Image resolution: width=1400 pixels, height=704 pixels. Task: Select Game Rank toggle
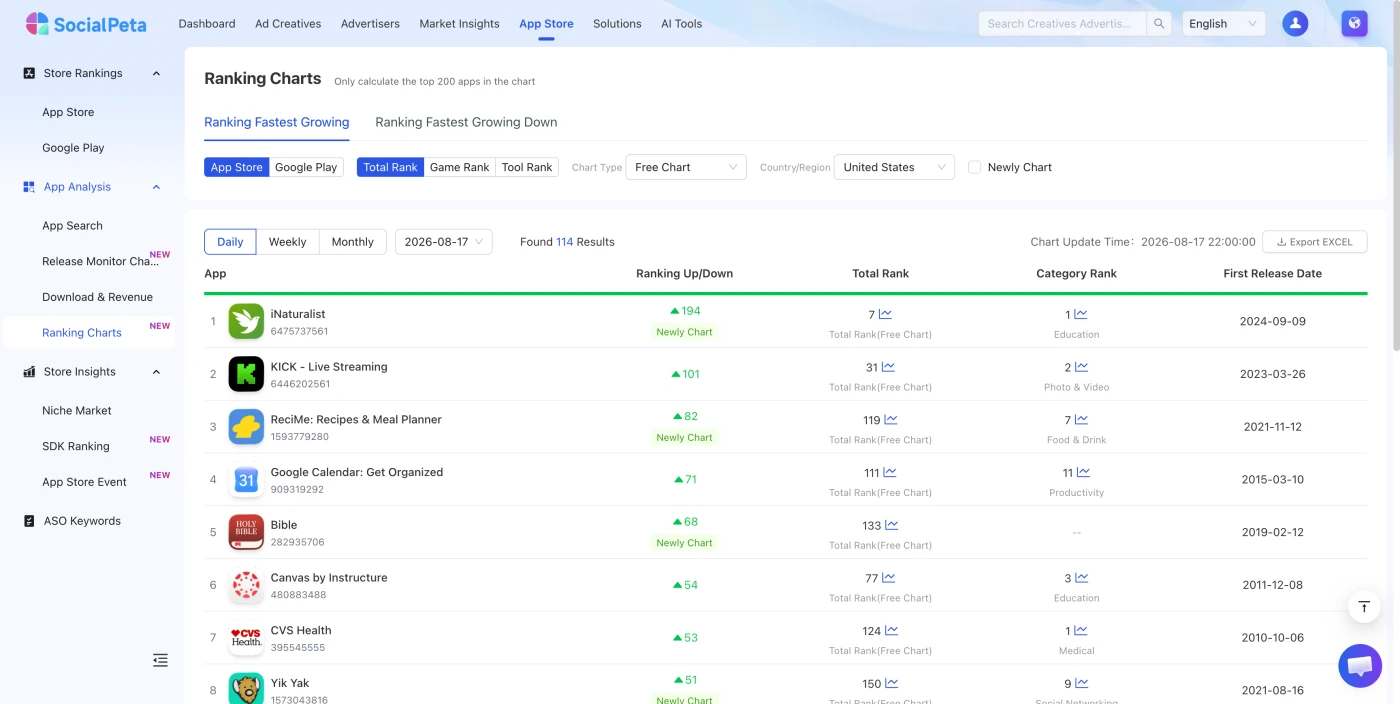pos(459,167)
